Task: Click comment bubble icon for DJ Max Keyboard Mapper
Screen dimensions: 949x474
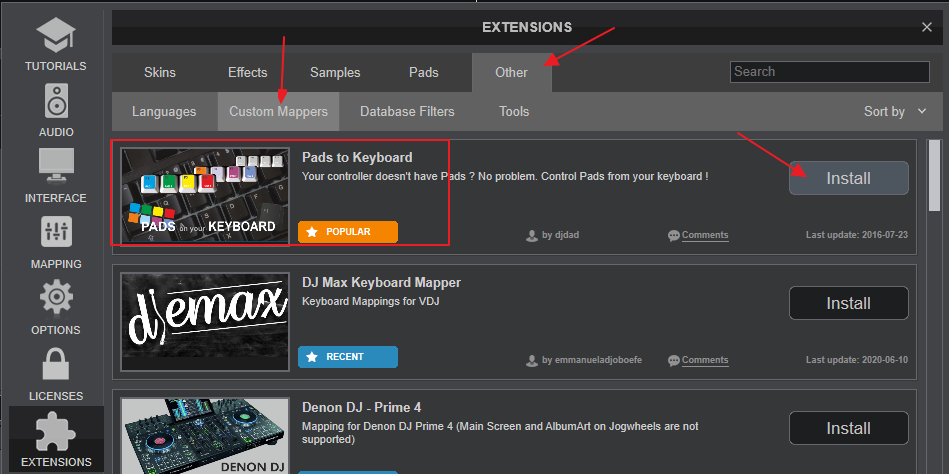Action: coord(674,361)
